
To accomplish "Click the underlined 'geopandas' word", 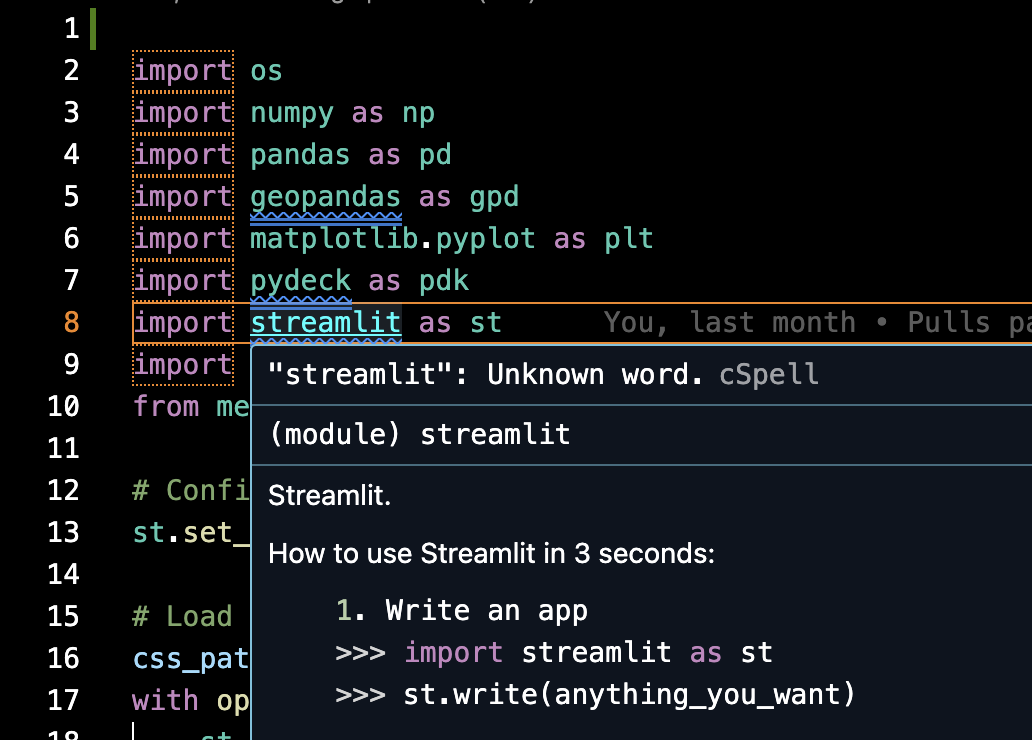I will (325, 198).
